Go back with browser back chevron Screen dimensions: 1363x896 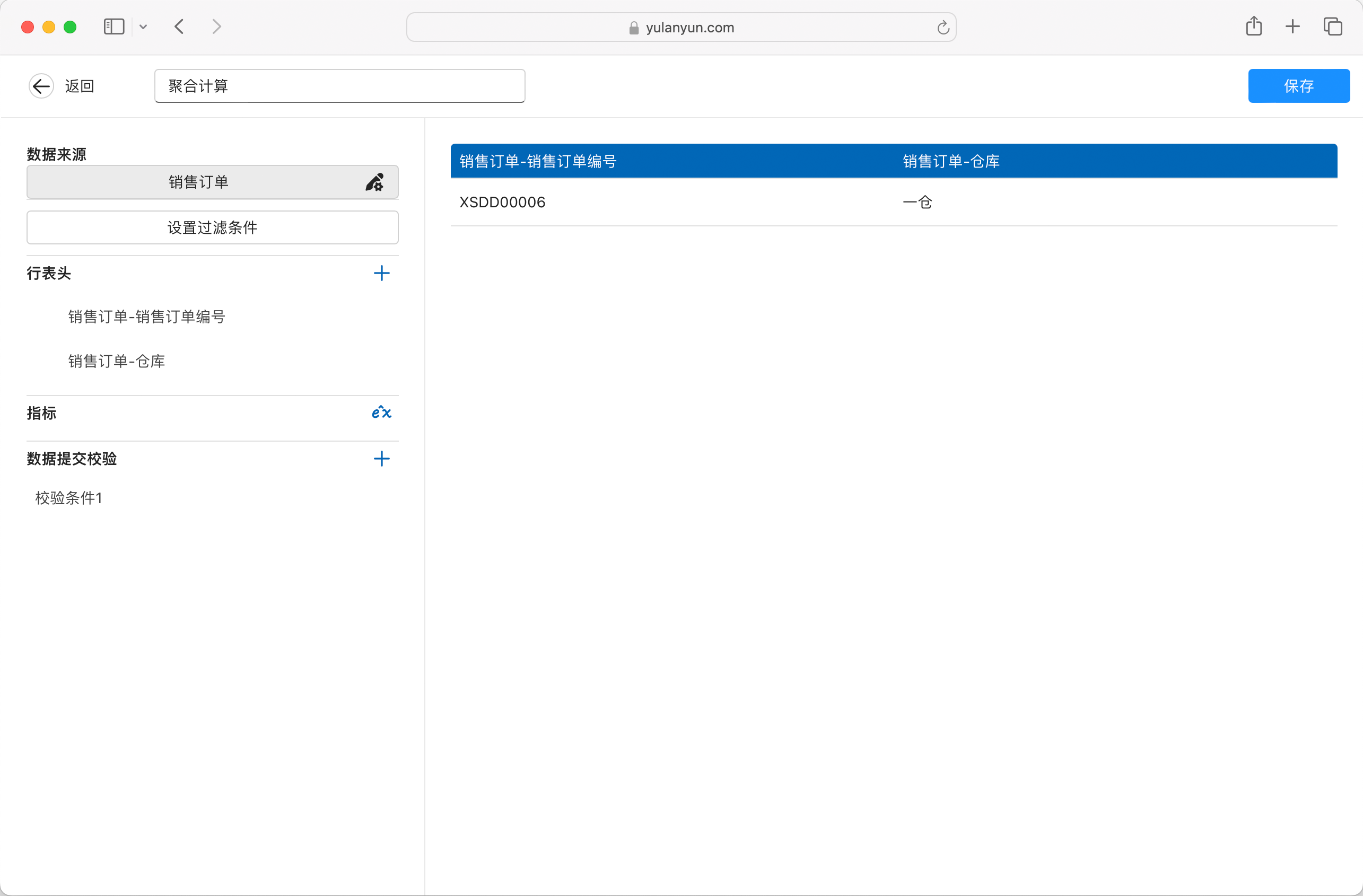(179, 27)
